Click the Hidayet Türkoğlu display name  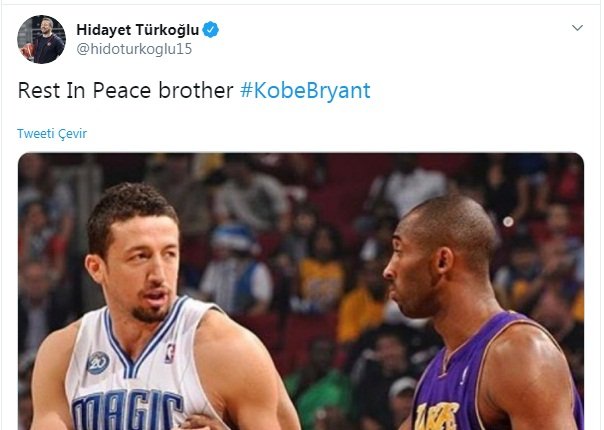click(x=138, y=30)
